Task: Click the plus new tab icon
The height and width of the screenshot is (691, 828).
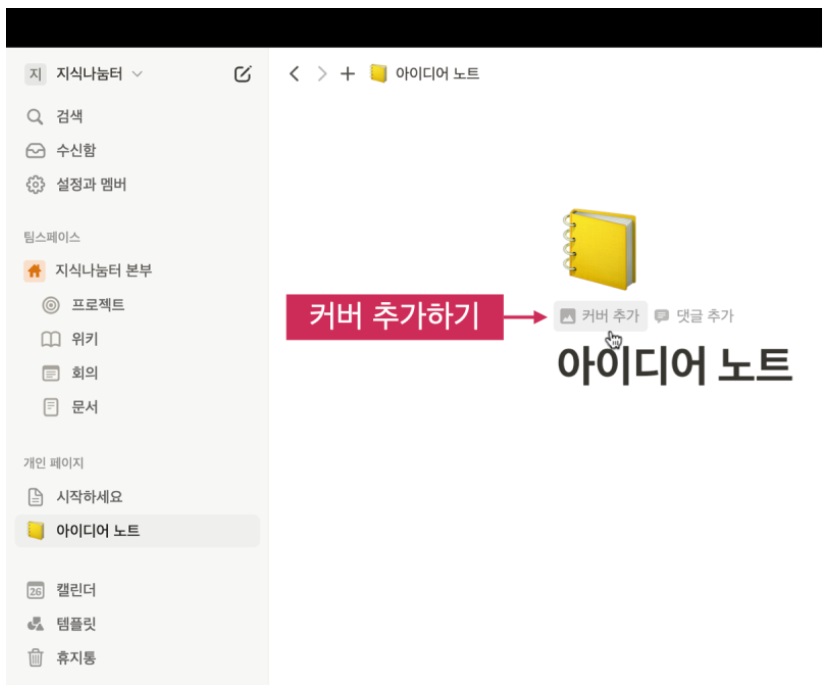Action: (x=347, y=74)
